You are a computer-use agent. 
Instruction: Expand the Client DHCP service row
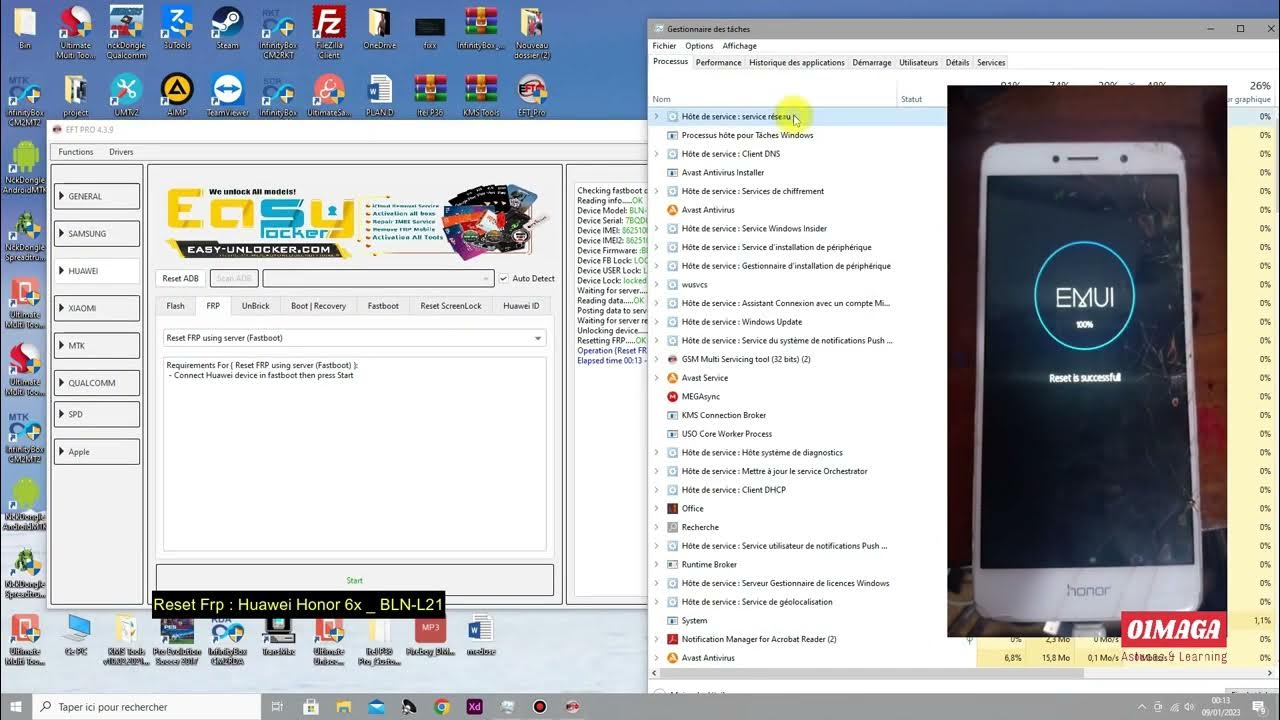[656, 490]
